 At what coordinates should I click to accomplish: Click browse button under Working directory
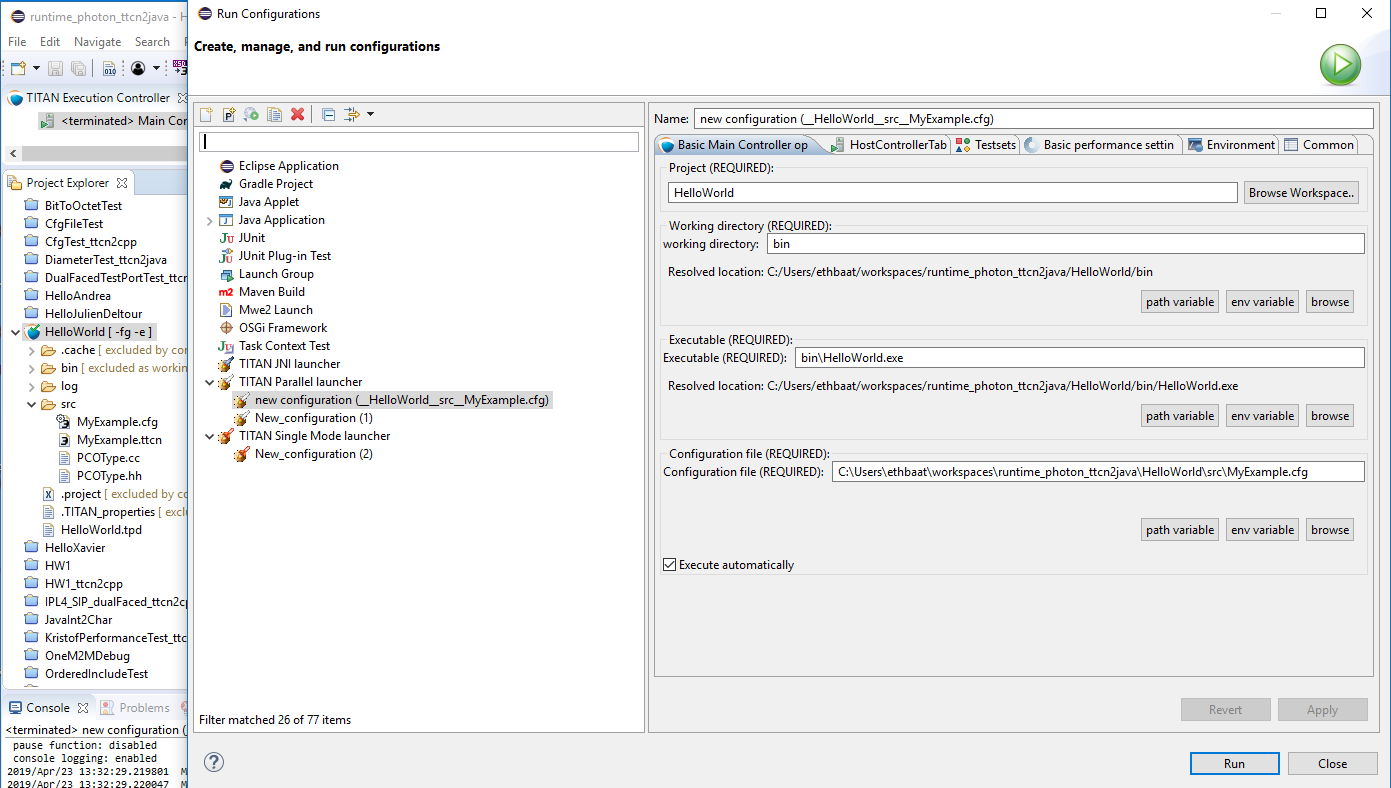click(1330, 302)
